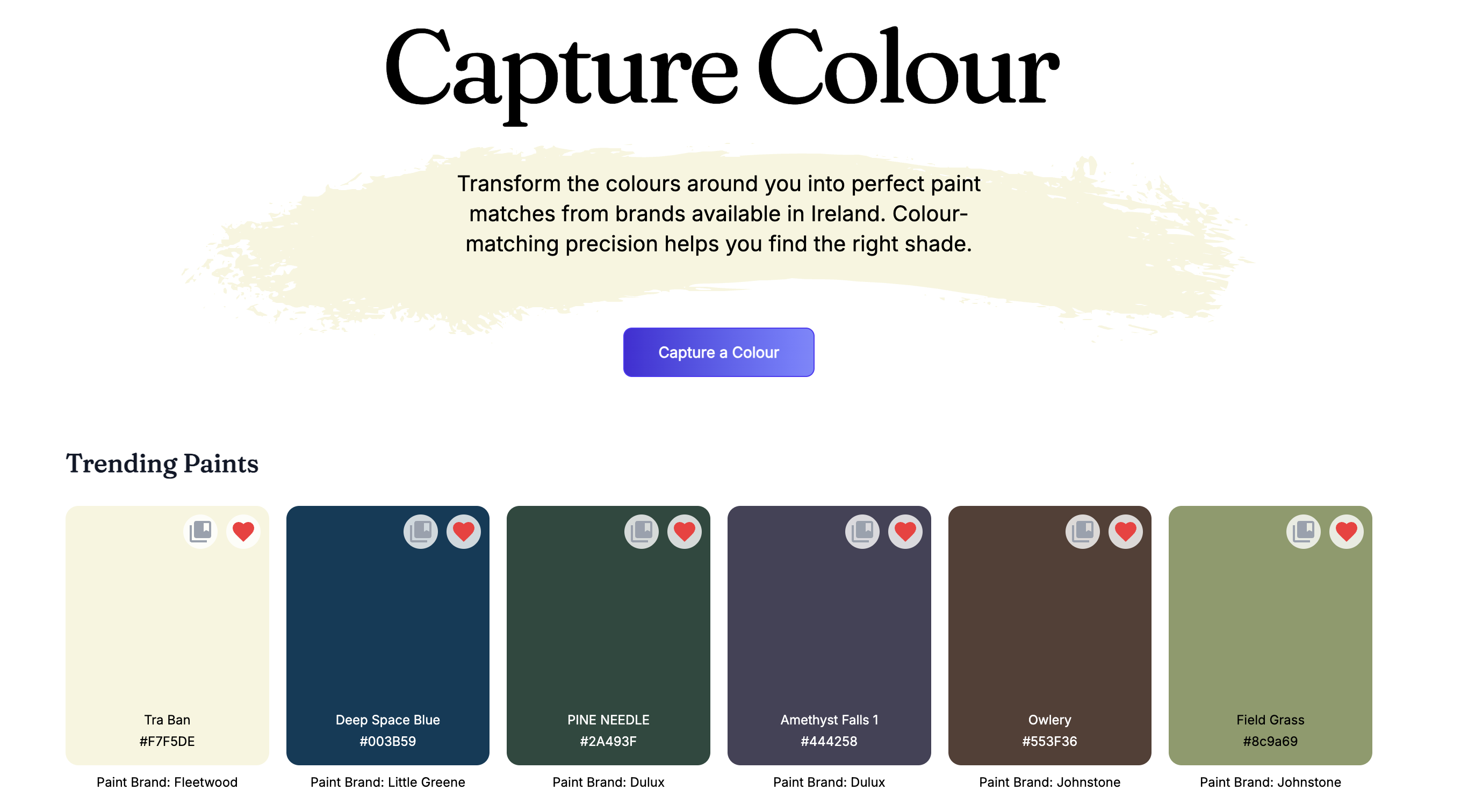Click the Field Grass paint name label

tap(1270, 720)
